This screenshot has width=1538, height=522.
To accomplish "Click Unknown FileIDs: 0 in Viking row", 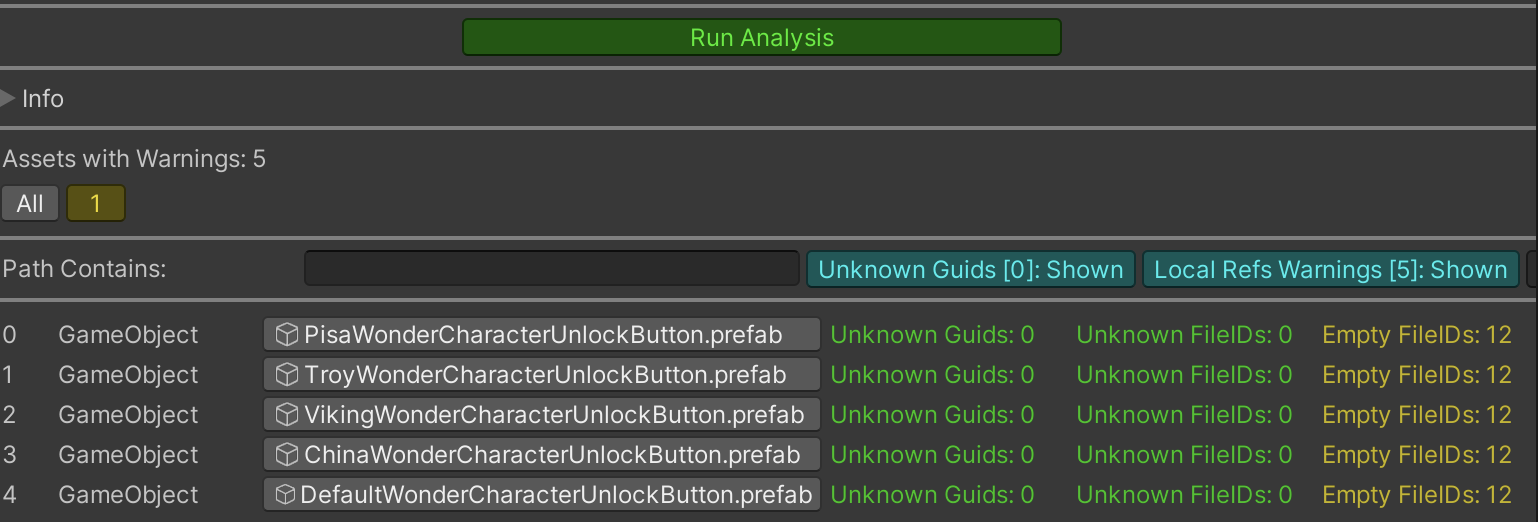I will (1184, 415).
